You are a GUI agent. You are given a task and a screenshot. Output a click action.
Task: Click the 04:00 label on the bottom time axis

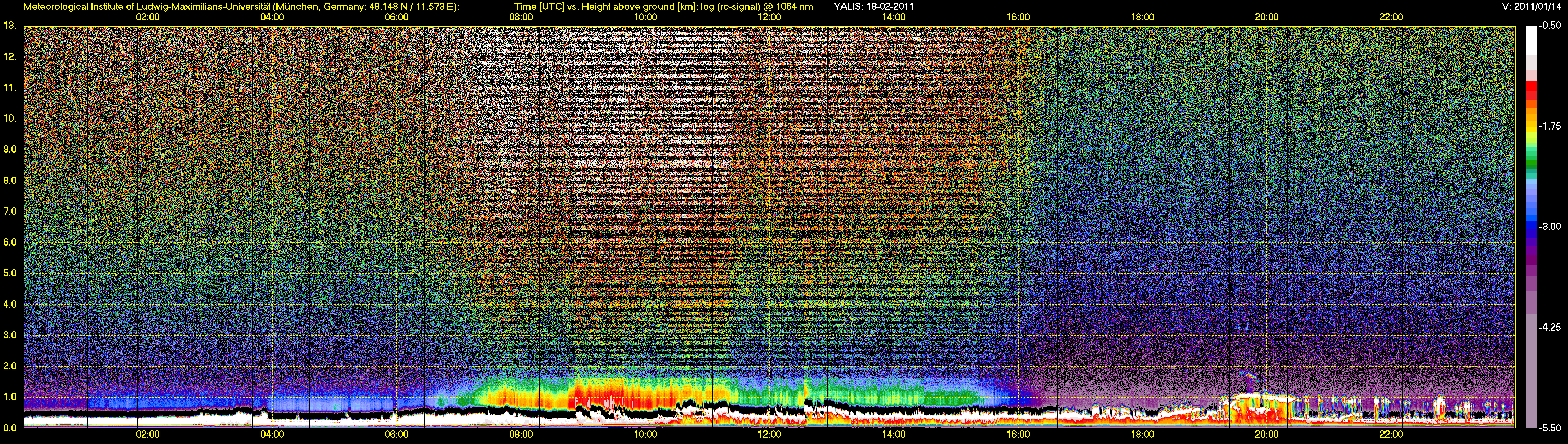pyautogui.click(x=272, y=435)
